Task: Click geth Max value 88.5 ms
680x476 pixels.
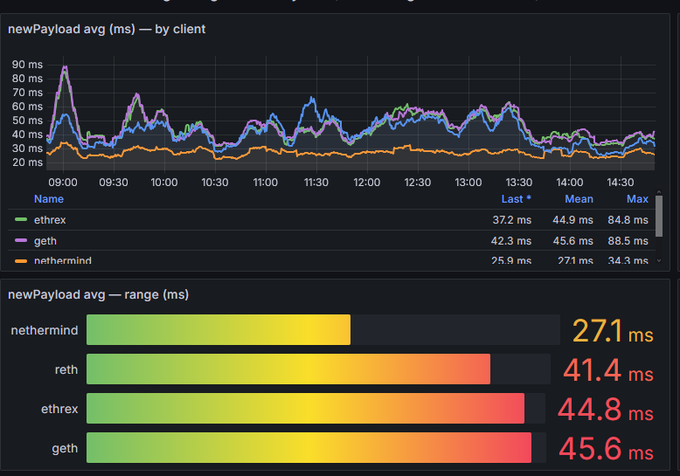Action: (628, 241)
